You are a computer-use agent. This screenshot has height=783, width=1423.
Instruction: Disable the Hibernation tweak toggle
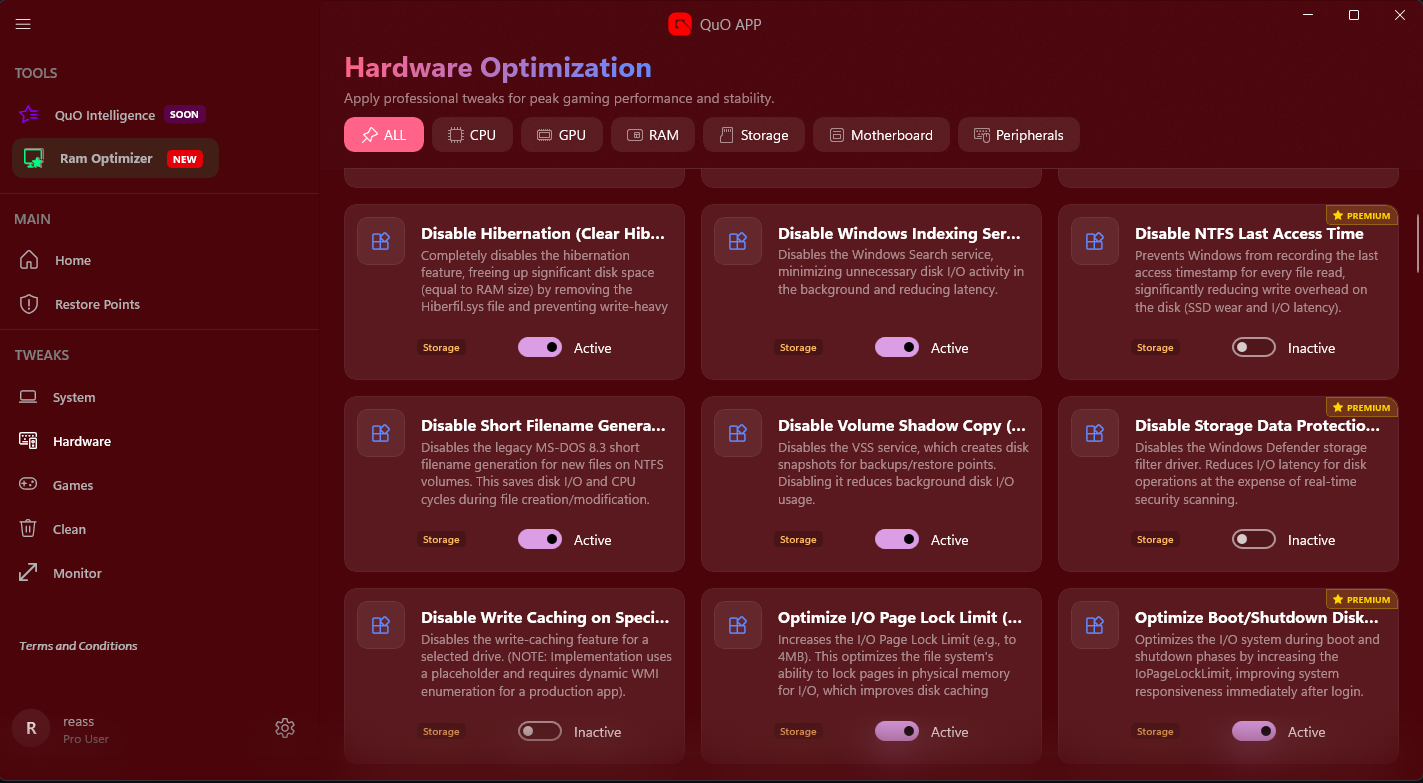point(540,347)
